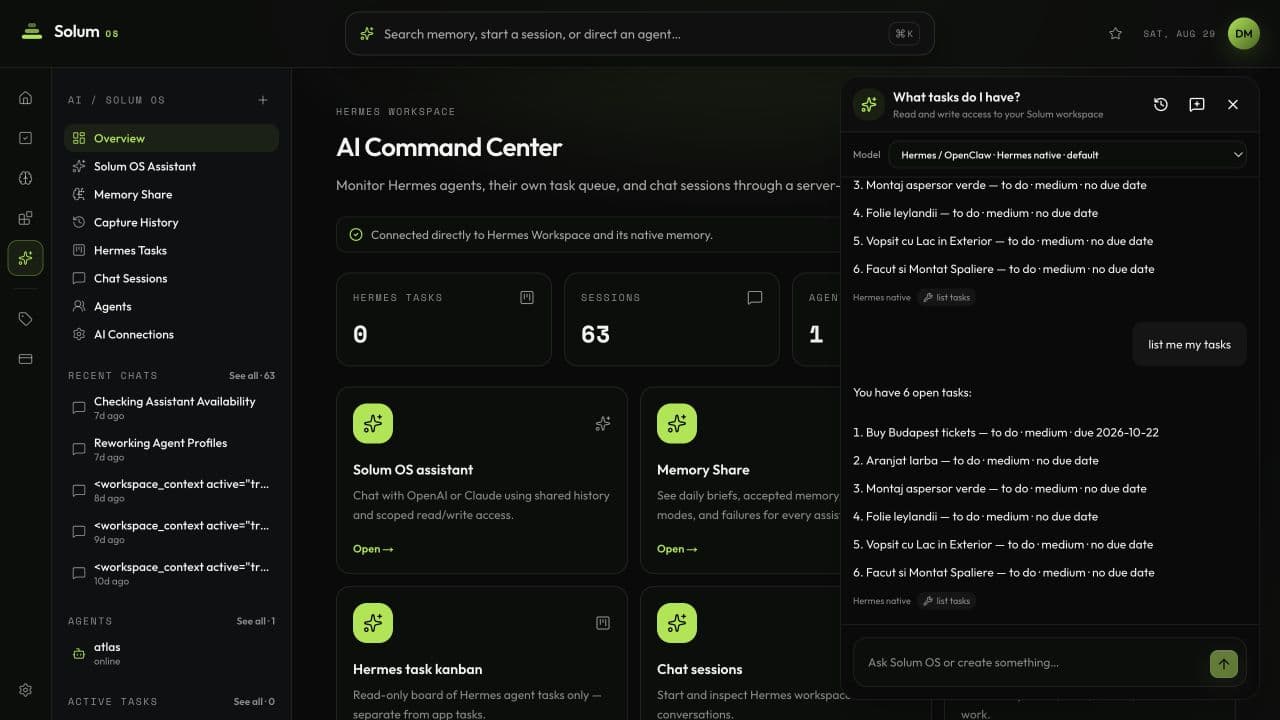Screen dimensions: 1280x720
Task: Open Checking Assistant Availability chat
Action: [x=171, y=407]
